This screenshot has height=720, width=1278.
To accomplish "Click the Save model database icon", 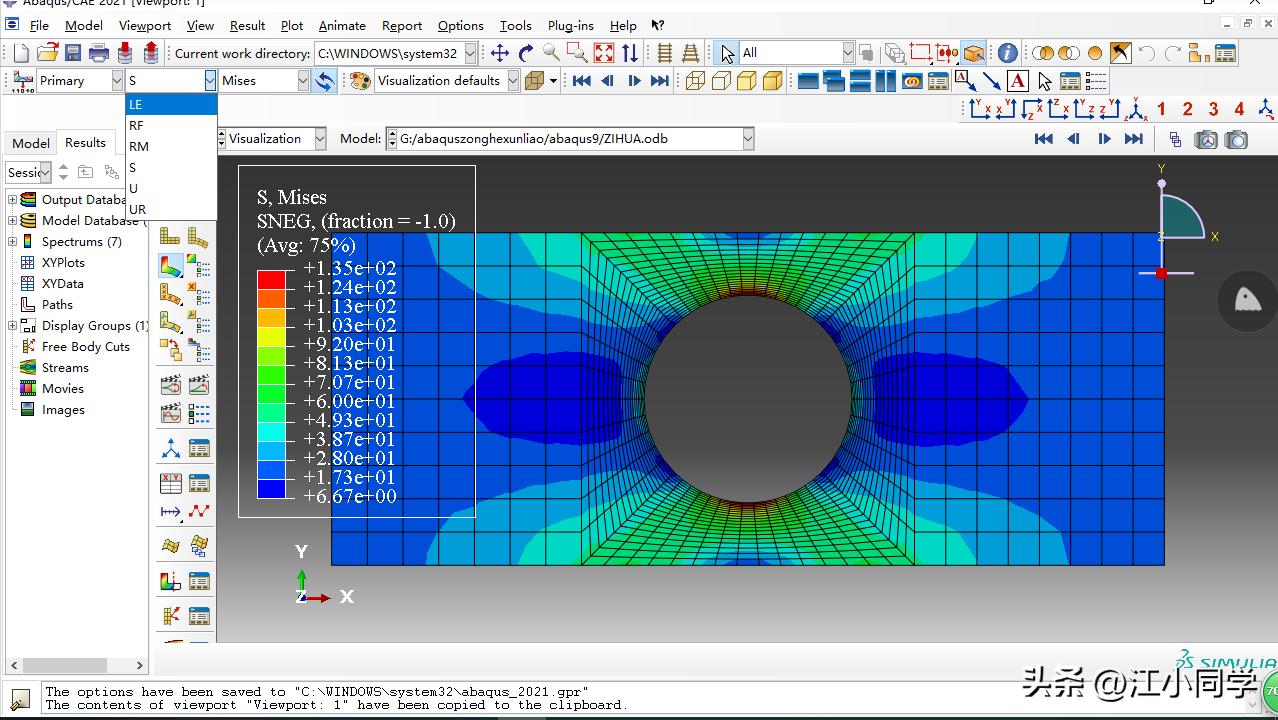I will (x=73, y=53).
